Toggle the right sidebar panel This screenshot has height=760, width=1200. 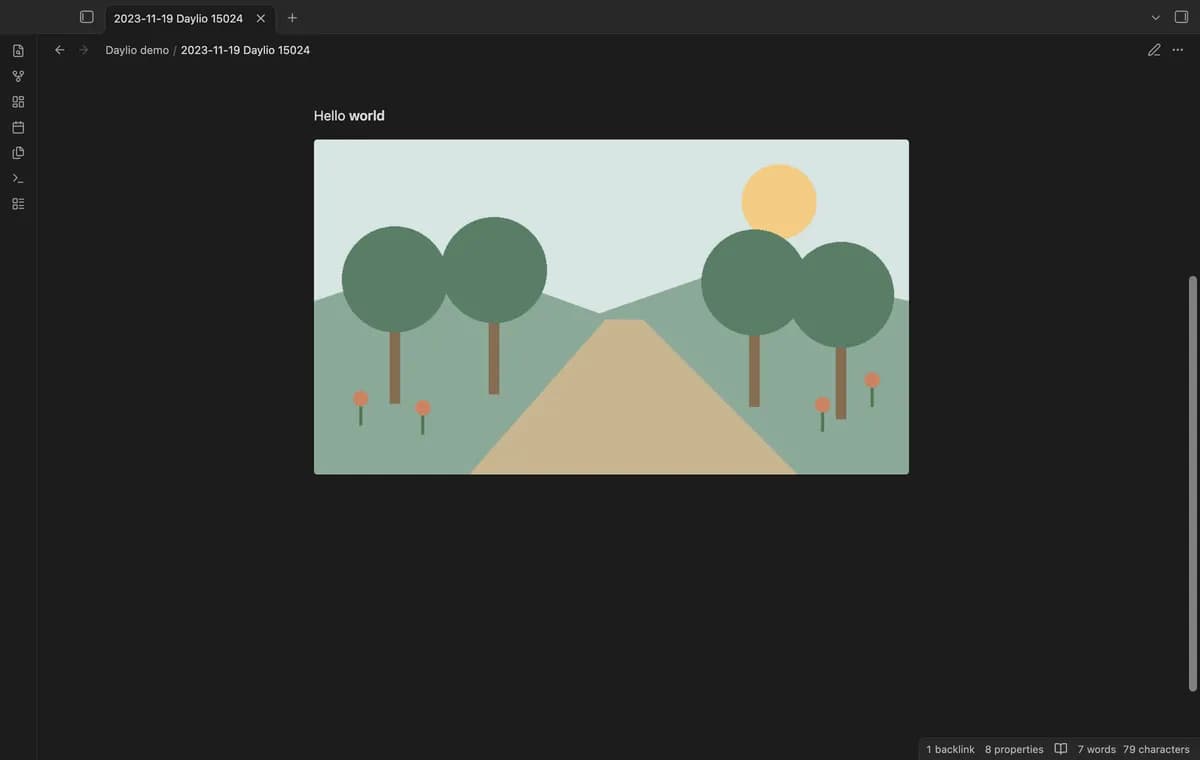click(1181, 17)
